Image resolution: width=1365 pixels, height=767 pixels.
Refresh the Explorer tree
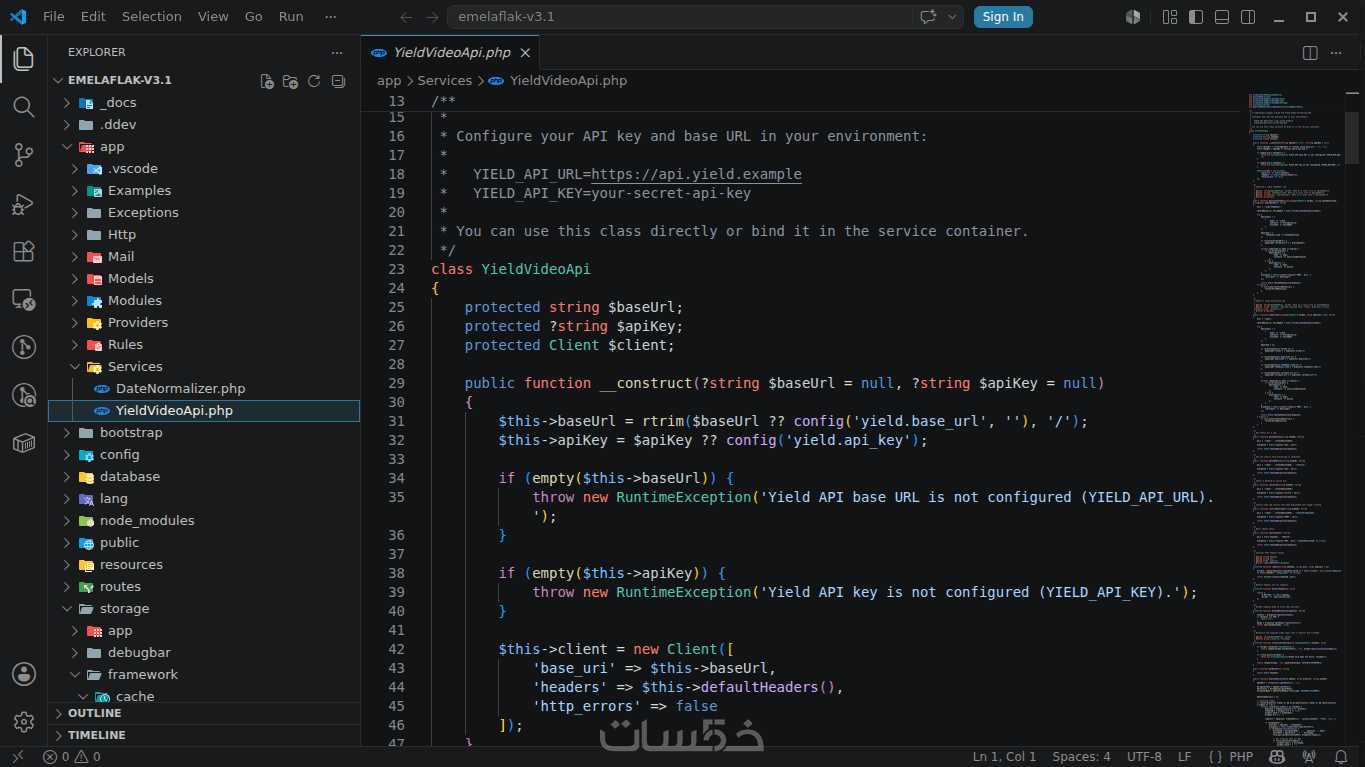pyautogui.click(x=314, y=81)
